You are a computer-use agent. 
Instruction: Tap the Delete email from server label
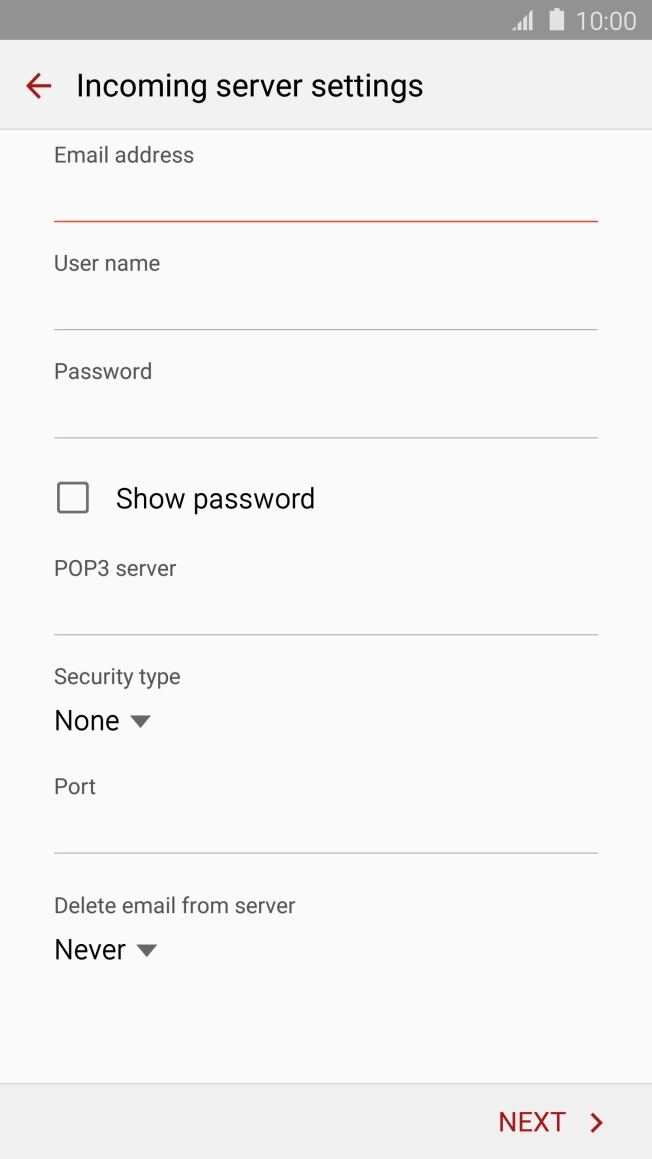(x=175, y=906)
